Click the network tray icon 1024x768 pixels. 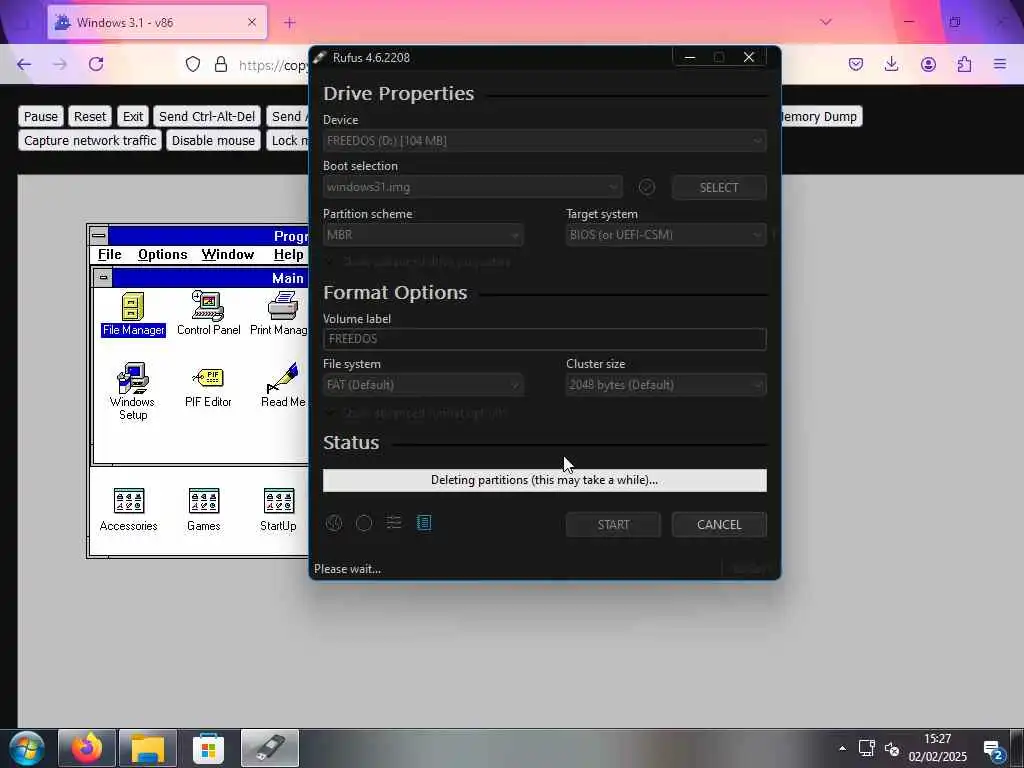click(x=867, y=748)
